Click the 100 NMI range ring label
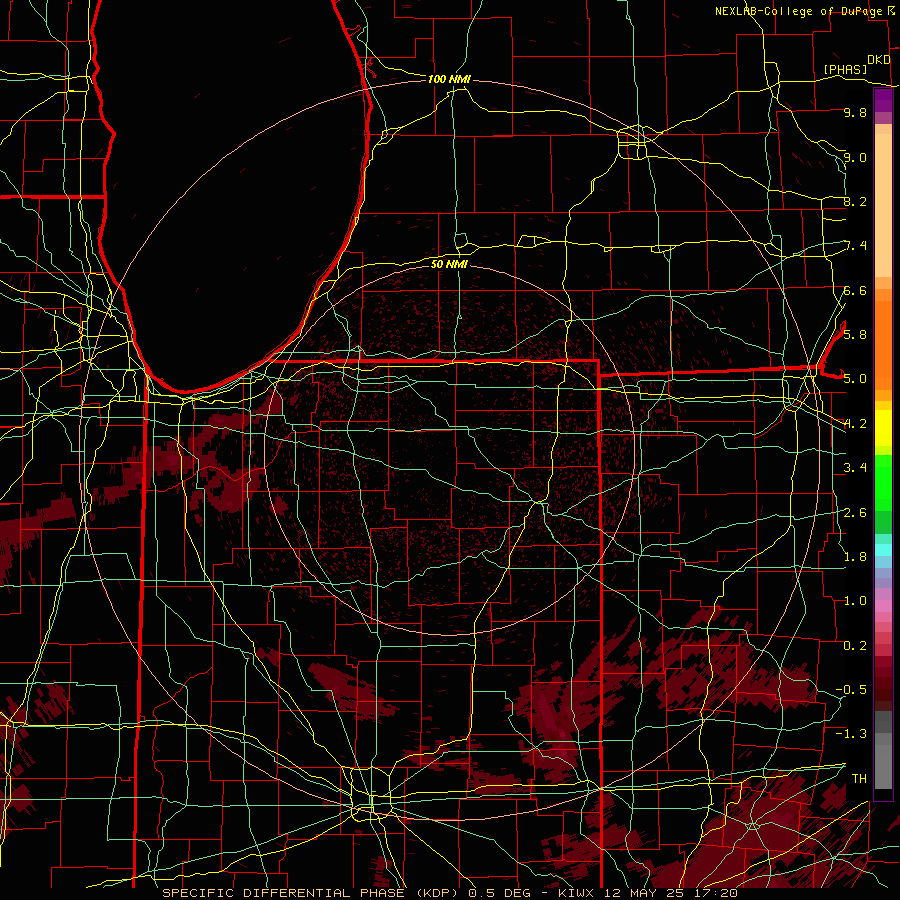The height and width of the screenshot is (900, 900). 449,79
